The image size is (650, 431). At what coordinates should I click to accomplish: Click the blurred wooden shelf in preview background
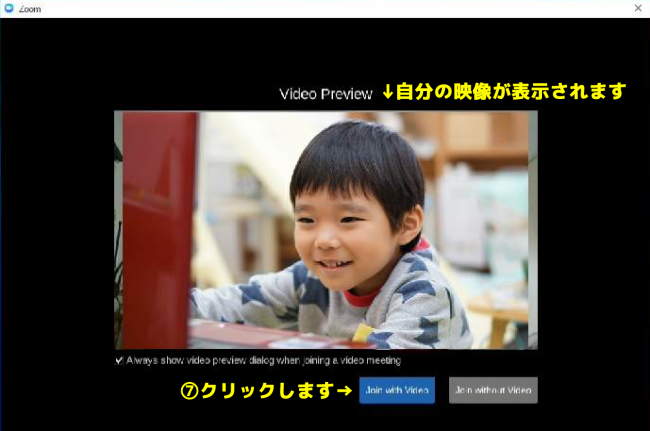coord(481,143)
